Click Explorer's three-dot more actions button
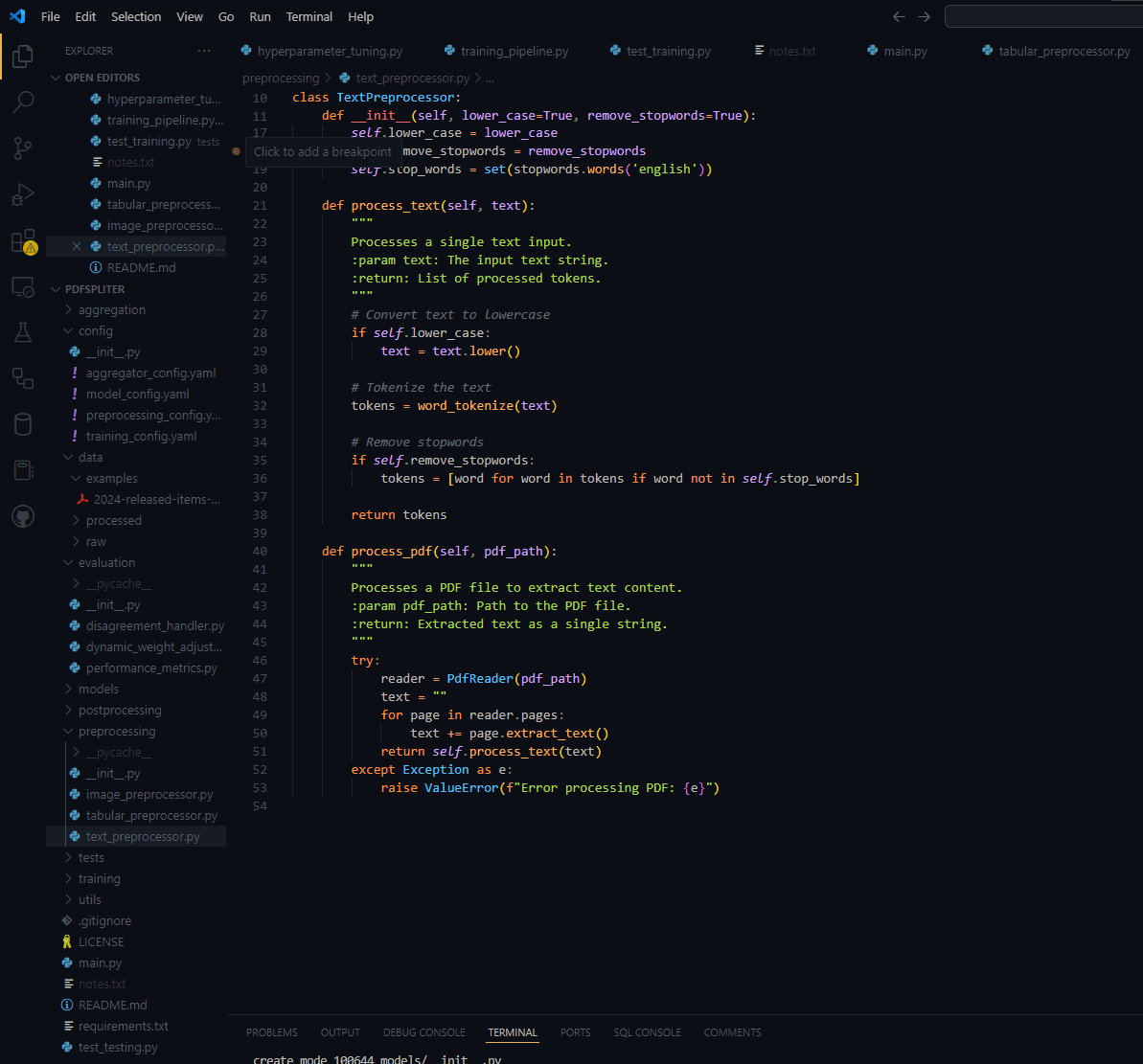The image size is (1143, 1064). 204,51
